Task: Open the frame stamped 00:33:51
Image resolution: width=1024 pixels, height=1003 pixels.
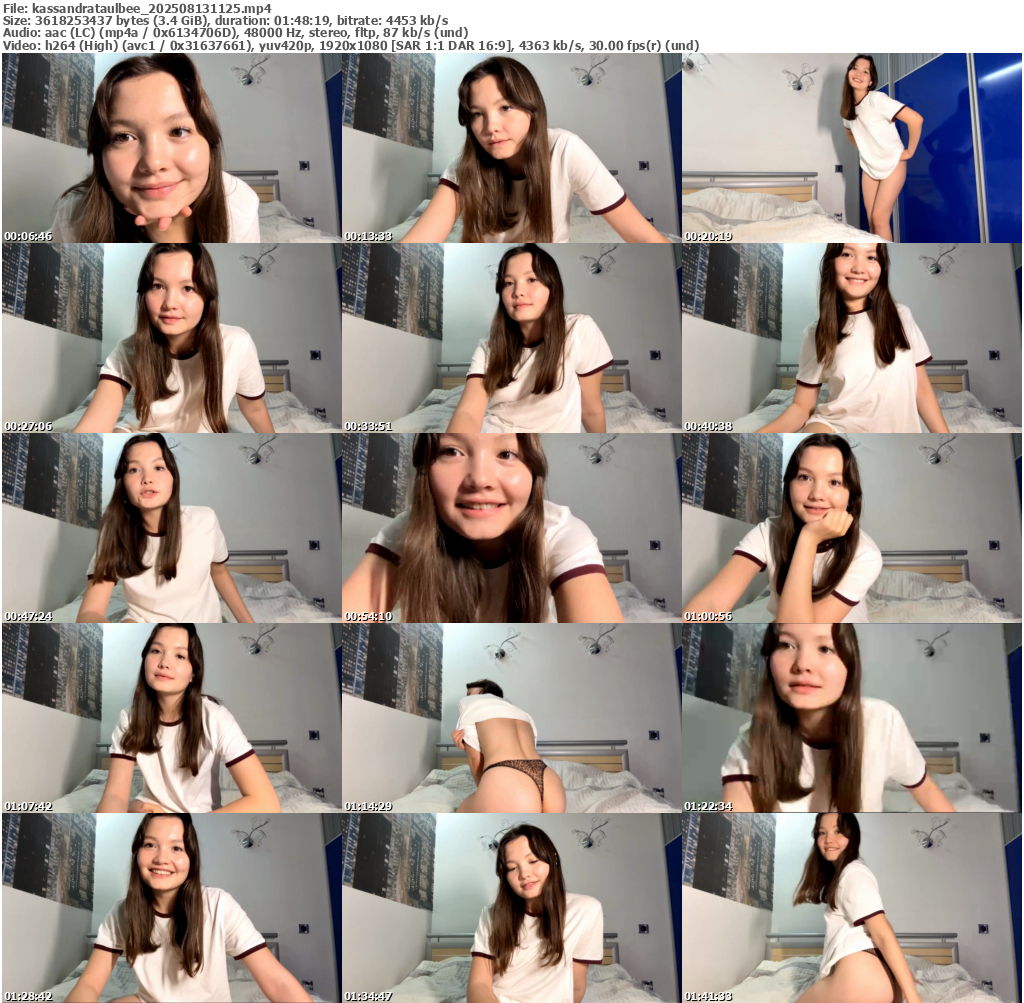Action: pos(511,338)
